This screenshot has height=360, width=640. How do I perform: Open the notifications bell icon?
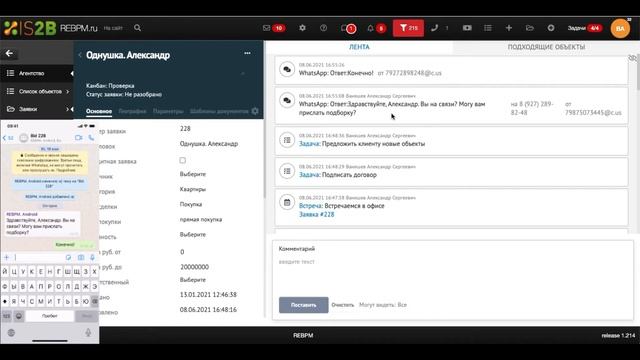coord(370,28)
